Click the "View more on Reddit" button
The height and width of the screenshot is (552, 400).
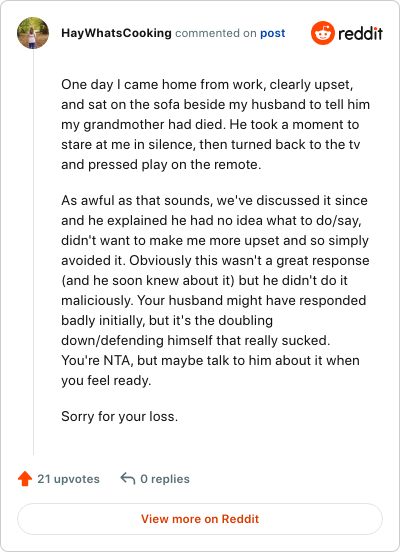200,519
